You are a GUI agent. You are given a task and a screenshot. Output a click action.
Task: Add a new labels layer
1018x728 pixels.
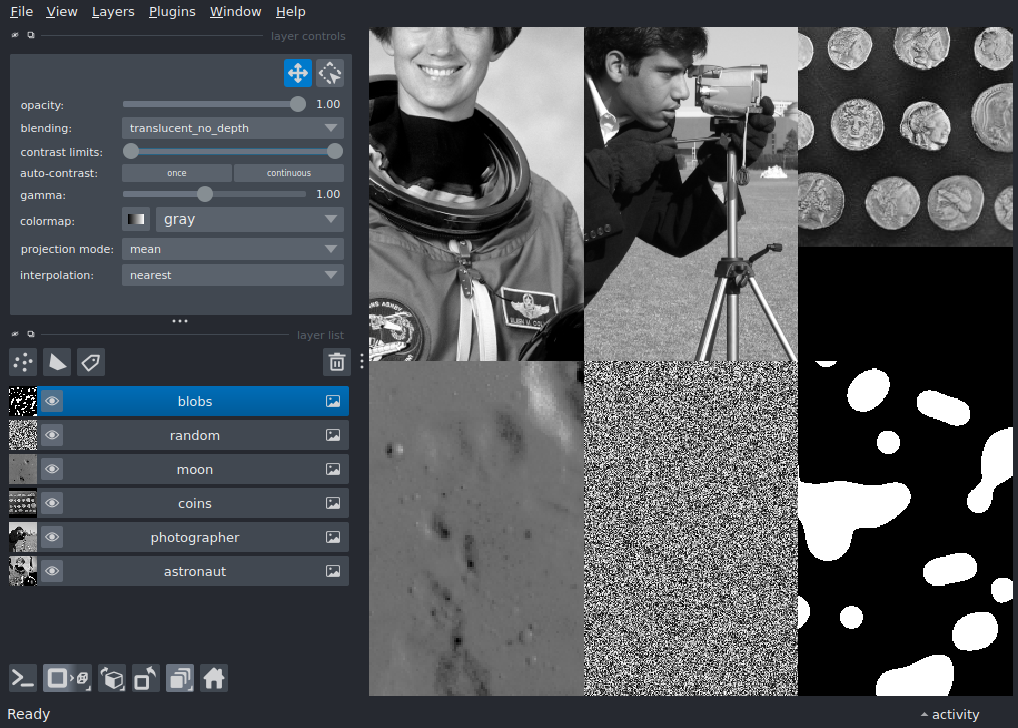91,362
